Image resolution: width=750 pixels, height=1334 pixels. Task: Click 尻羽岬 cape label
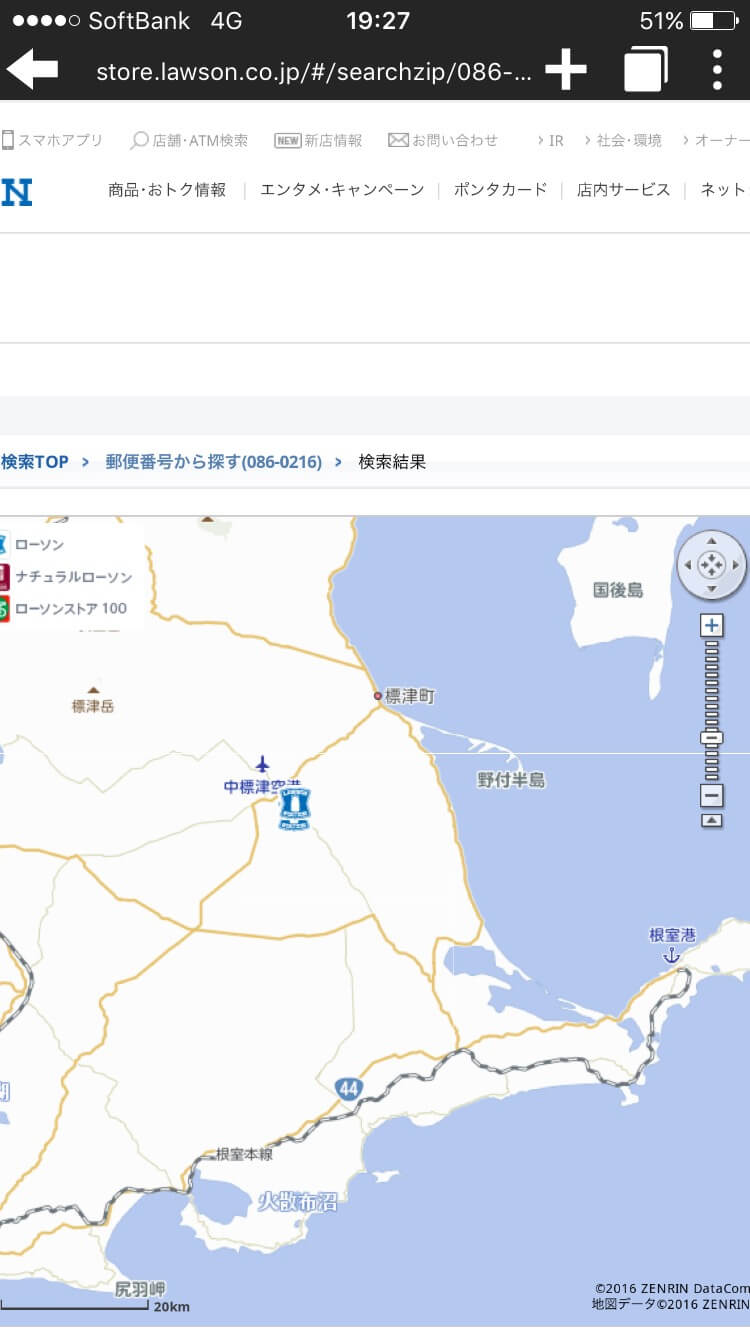pyautogui.click(x=139, y=1288)
